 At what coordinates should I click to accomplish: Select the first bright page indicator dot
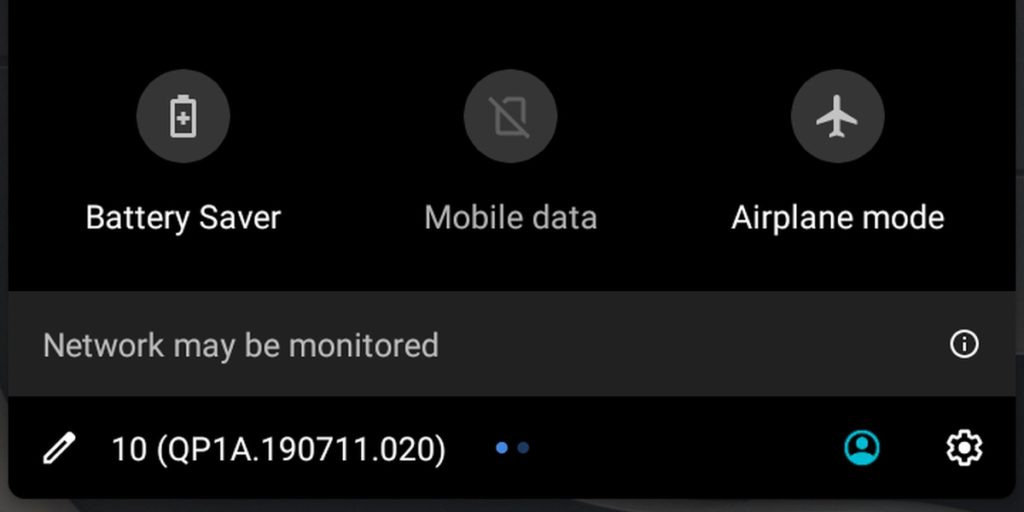click(x=502, y=448)
